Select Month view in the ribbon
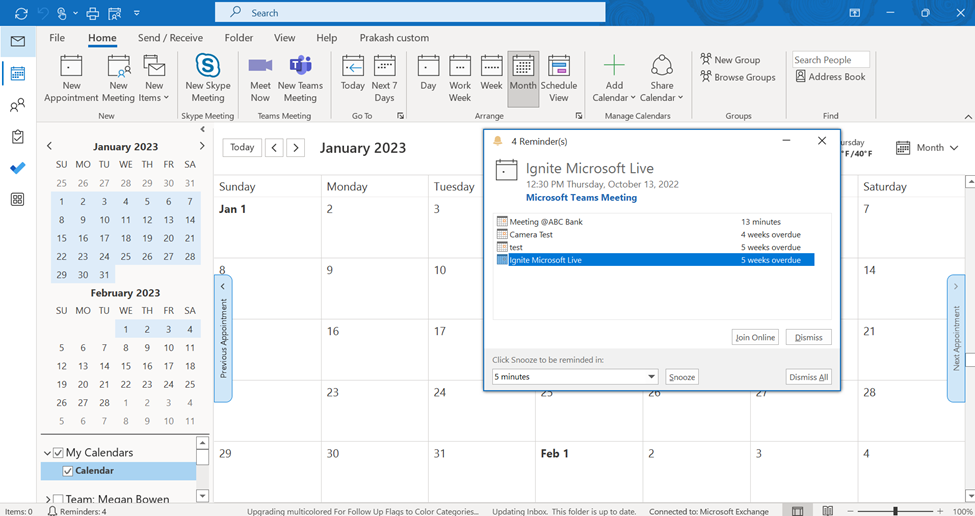 pyautogui.click(x=523, y=78)
